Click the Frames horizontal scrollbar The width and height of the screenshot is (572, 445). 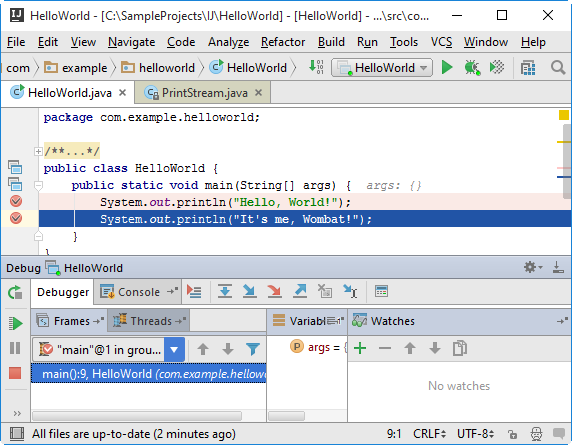(137, 416)
